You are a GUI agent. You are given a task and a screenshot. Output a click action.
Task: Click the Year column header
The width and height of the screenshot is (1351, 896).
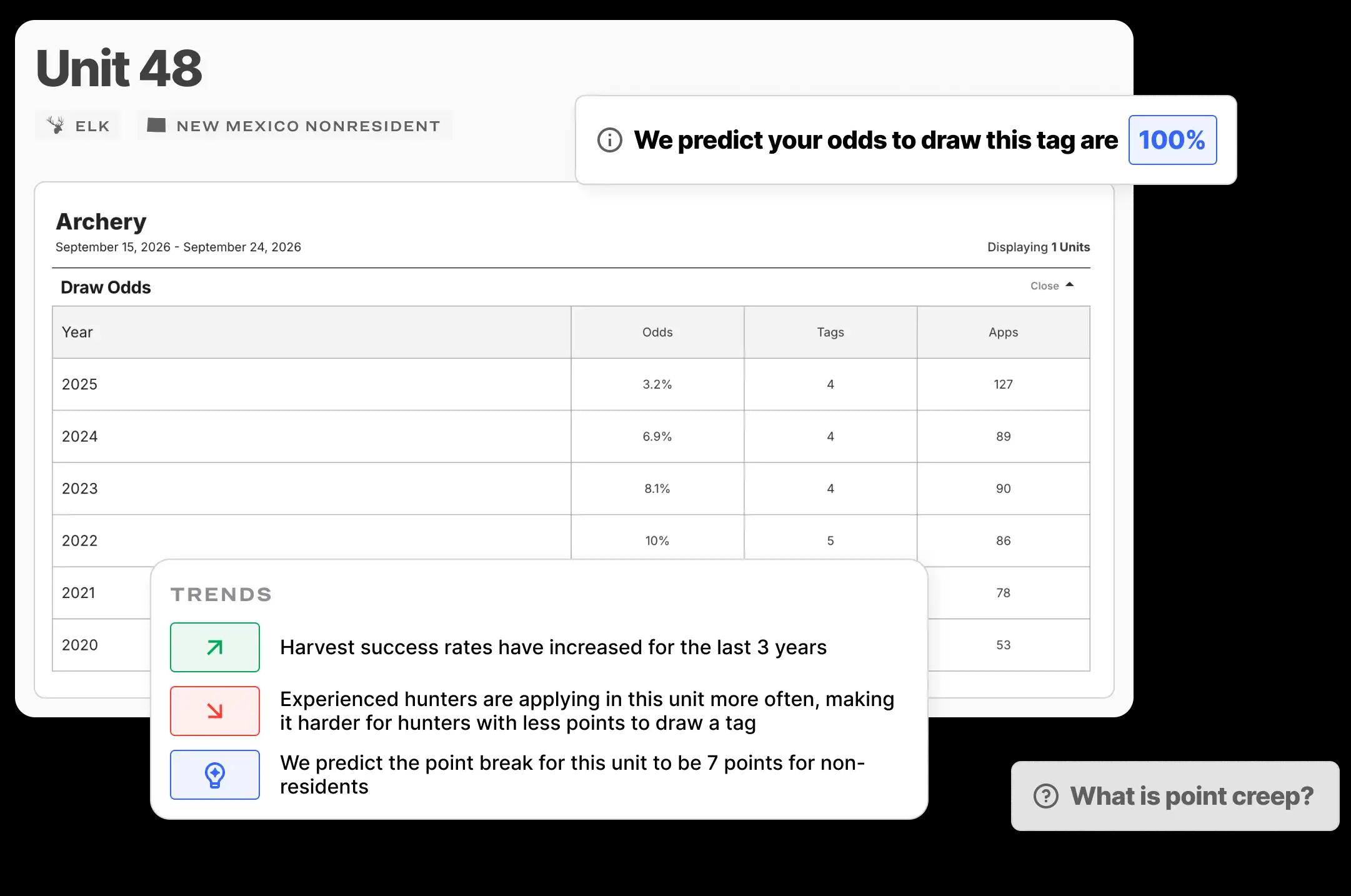pos(77,332)
